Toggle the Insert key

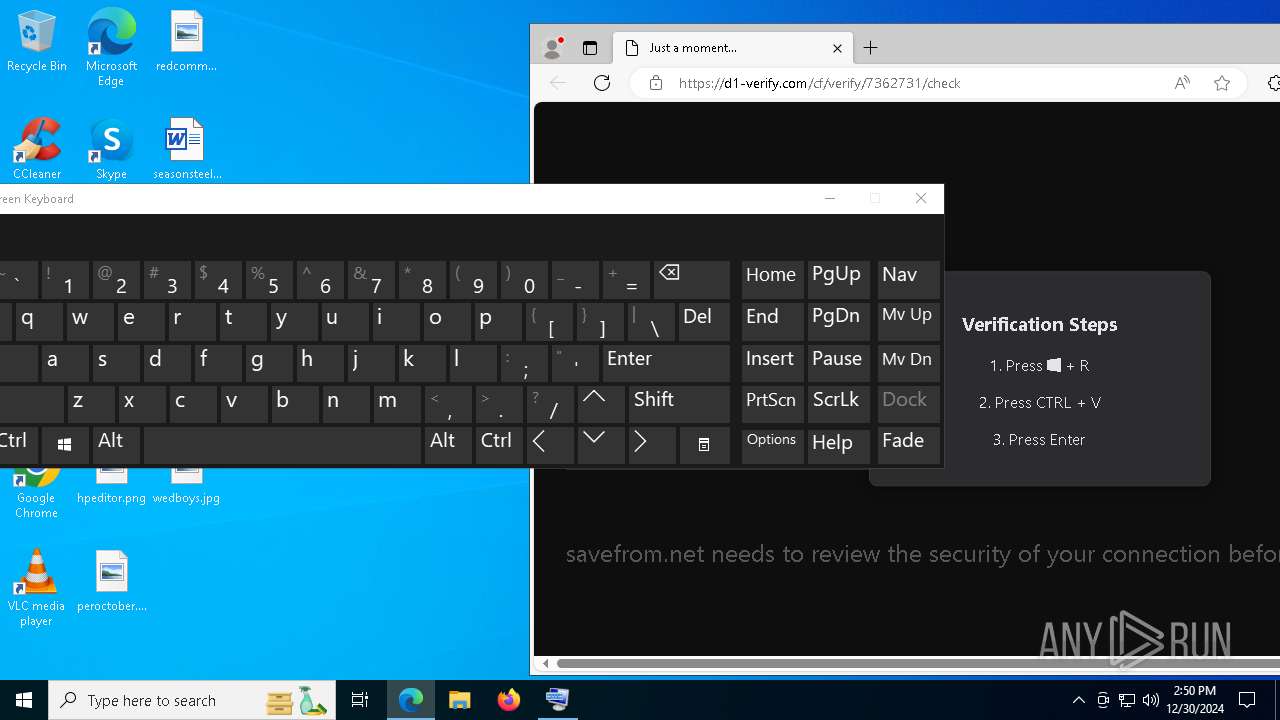coord(772,362)
